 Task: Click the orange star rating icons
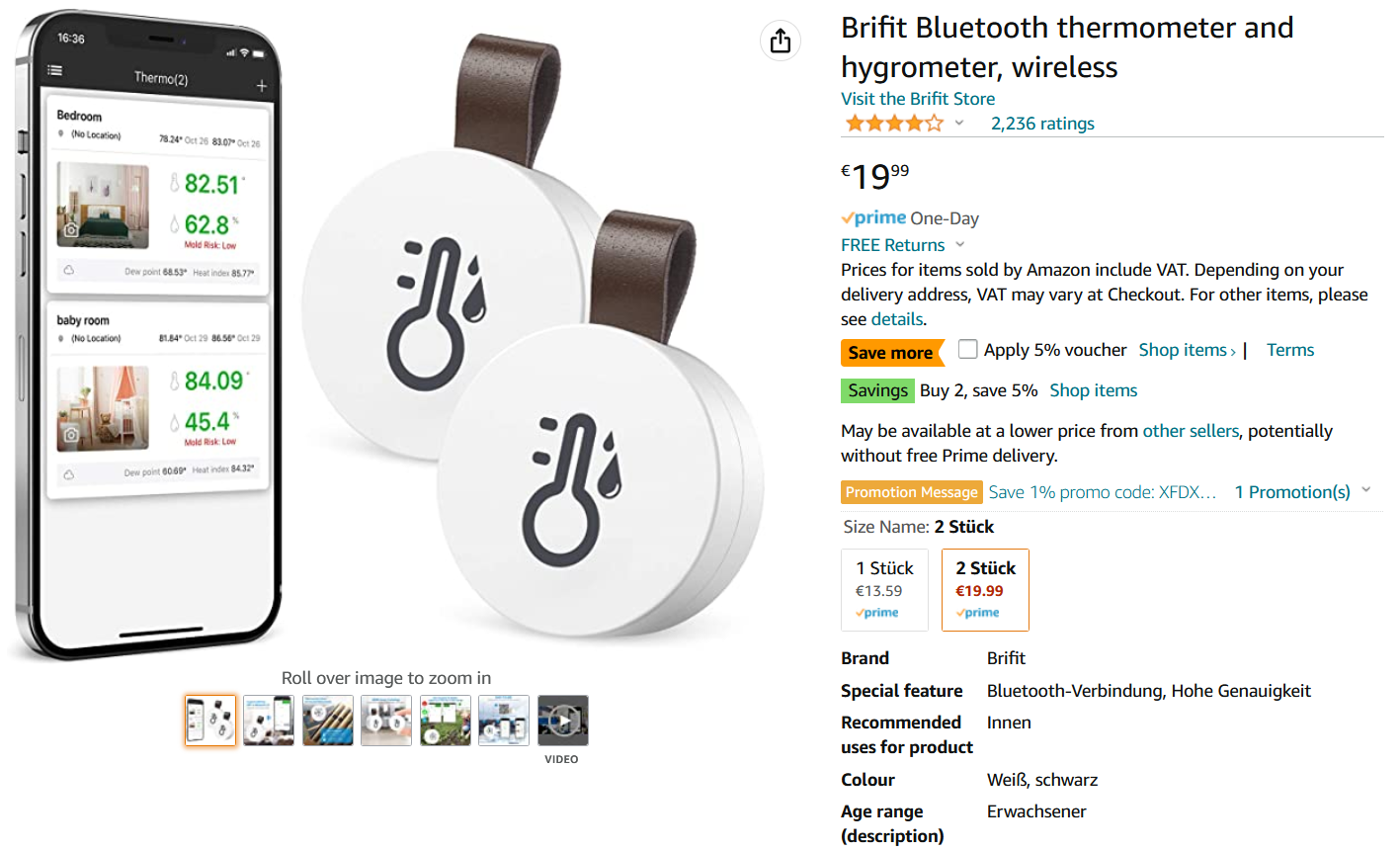click(x=893, y=124)
